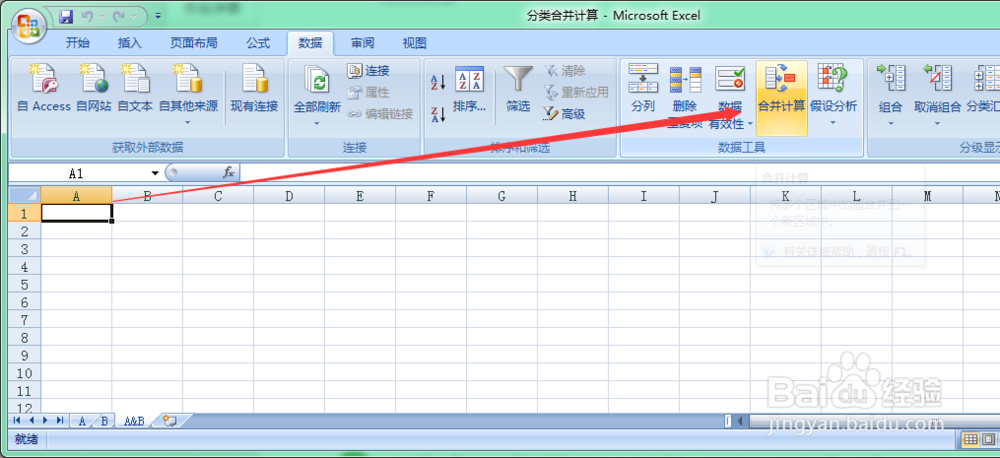Click 重新应用 filter button
1000x458 pixels.
(576, 92)
